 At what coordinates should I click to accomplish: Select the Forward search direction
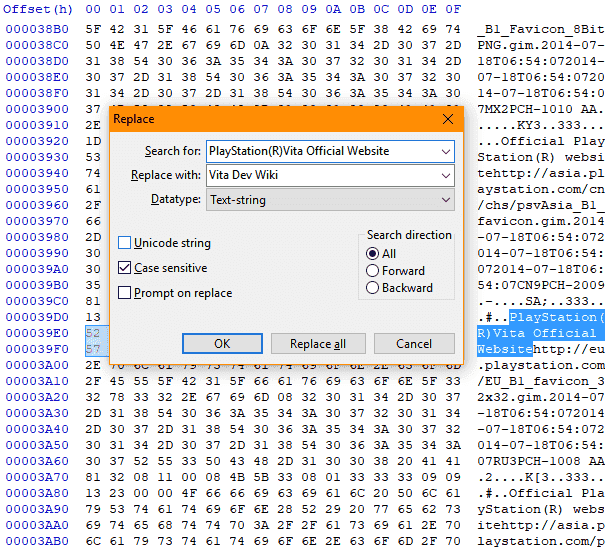click(x=372, y=271)
